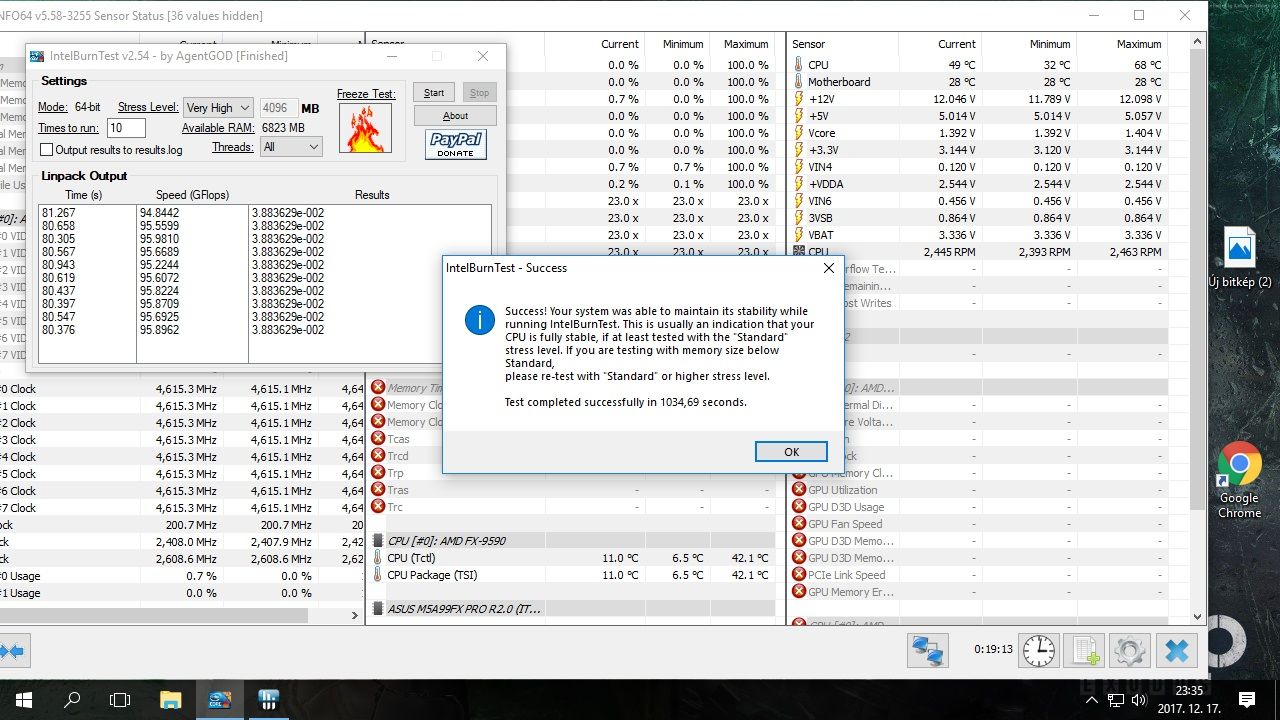Open About in IntelBurnTest
The image size is (1280, 720).
click(455, 116)
